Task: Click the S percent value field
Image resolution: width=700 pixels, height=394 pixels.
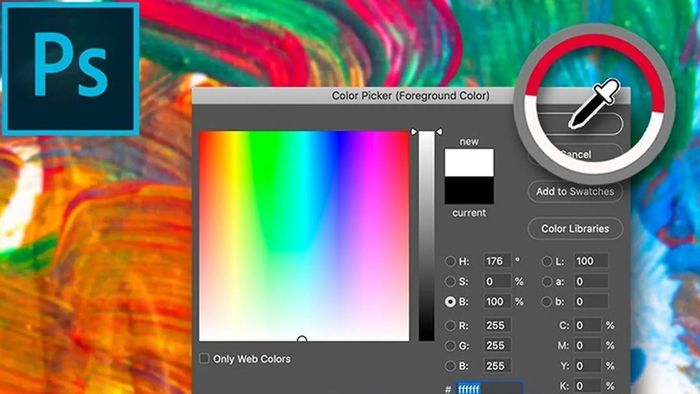Action: point(497,282)
